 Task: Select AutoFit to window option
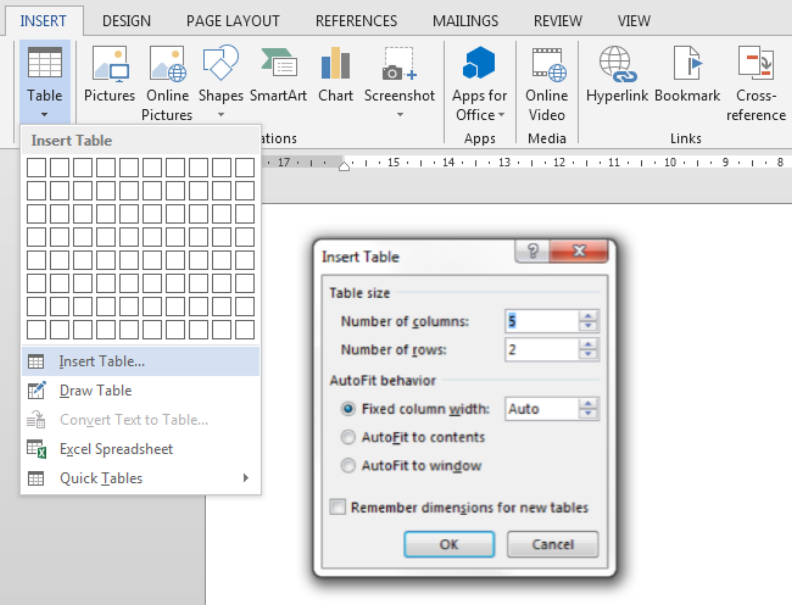click(348, 465)
